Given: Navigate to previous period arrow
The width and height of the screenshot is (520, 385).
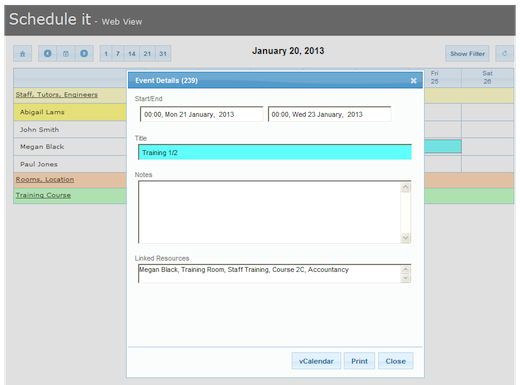Looking at the screenshot, I should (48, 53).
